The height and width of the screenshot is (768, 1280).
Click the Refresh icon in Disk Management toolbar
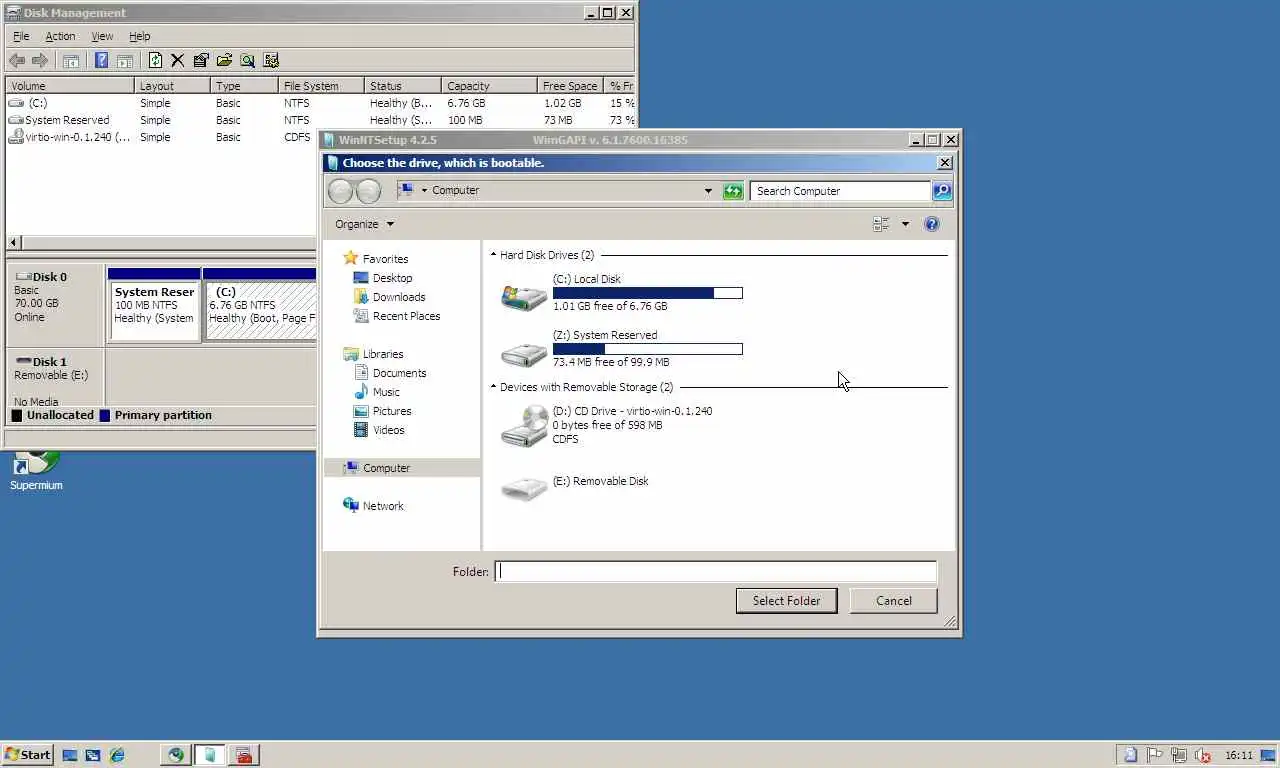click(x=155, y=61)
